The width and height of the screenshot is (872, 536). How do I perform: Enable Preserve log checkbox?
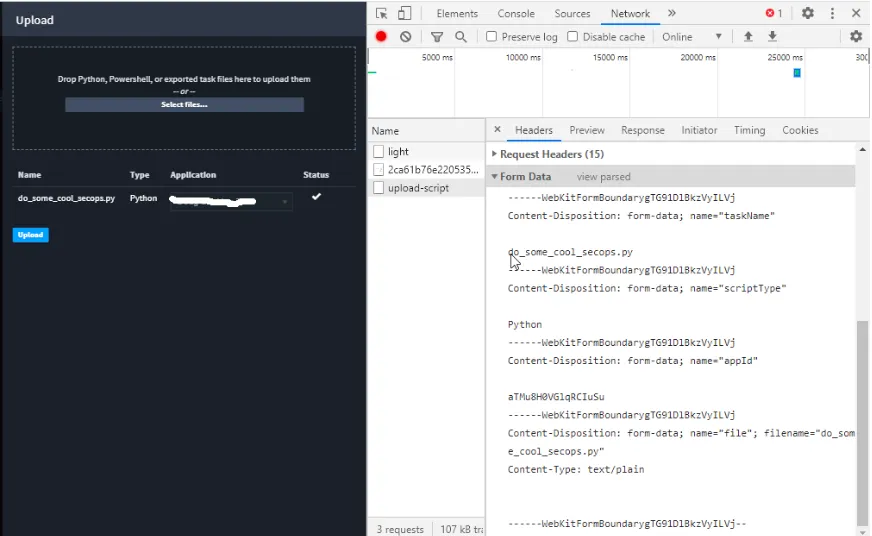click(491, 37)
